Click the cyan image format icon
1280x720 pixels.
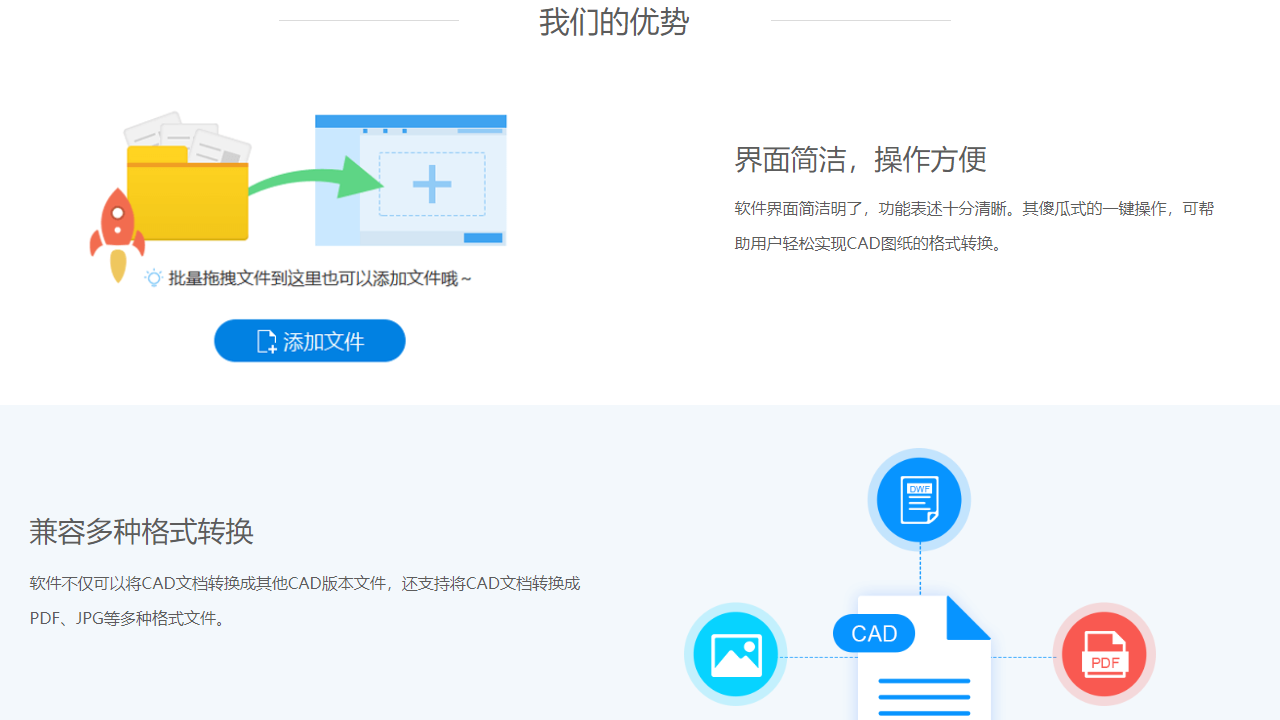(x=735, y=654)
